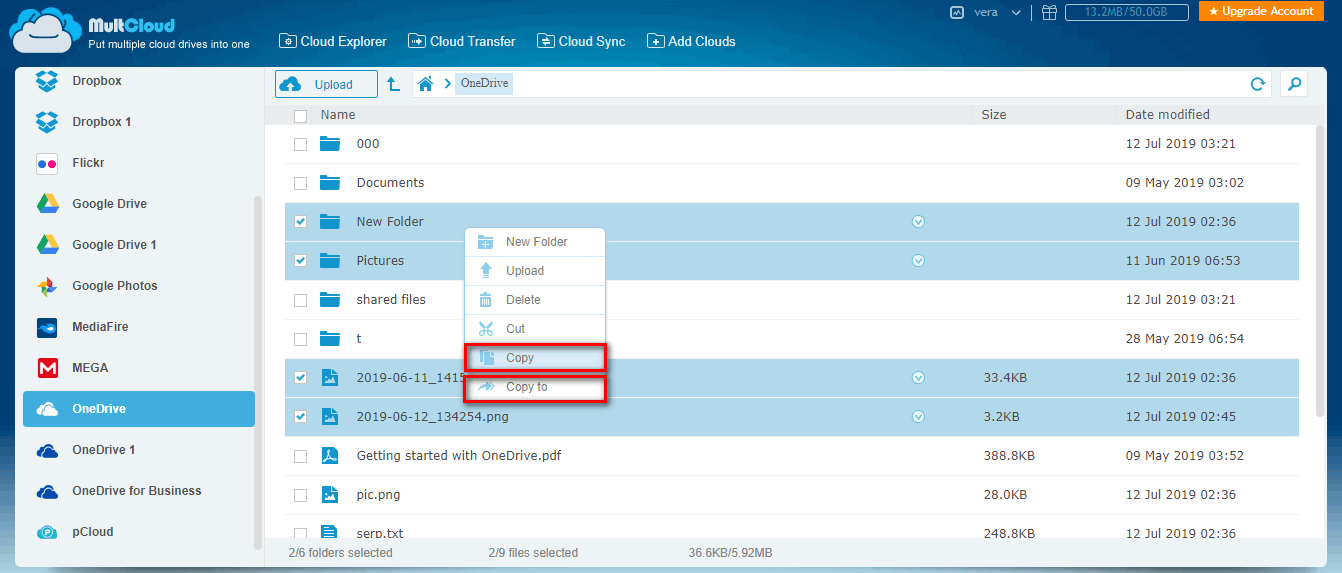The height and width of the screenshot is (573, 1342).
Task: Open Cloud Explorer tab
Action: 333,41
